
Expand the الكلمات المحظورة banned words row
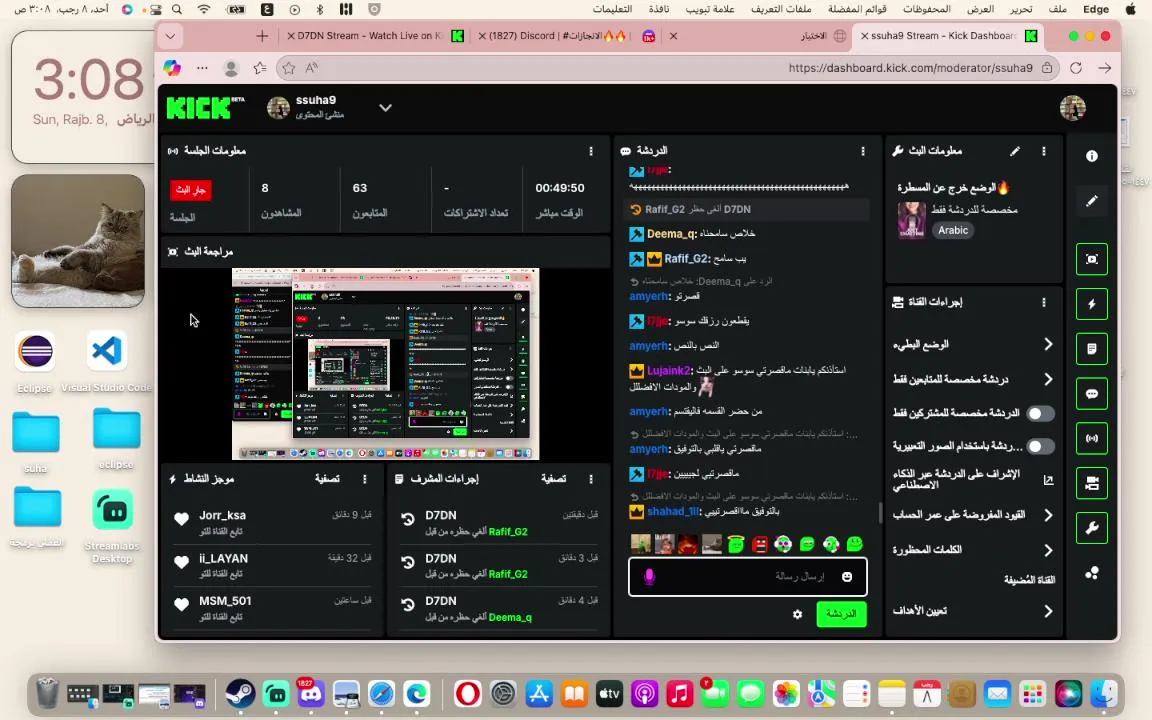[x=973, y=550]
